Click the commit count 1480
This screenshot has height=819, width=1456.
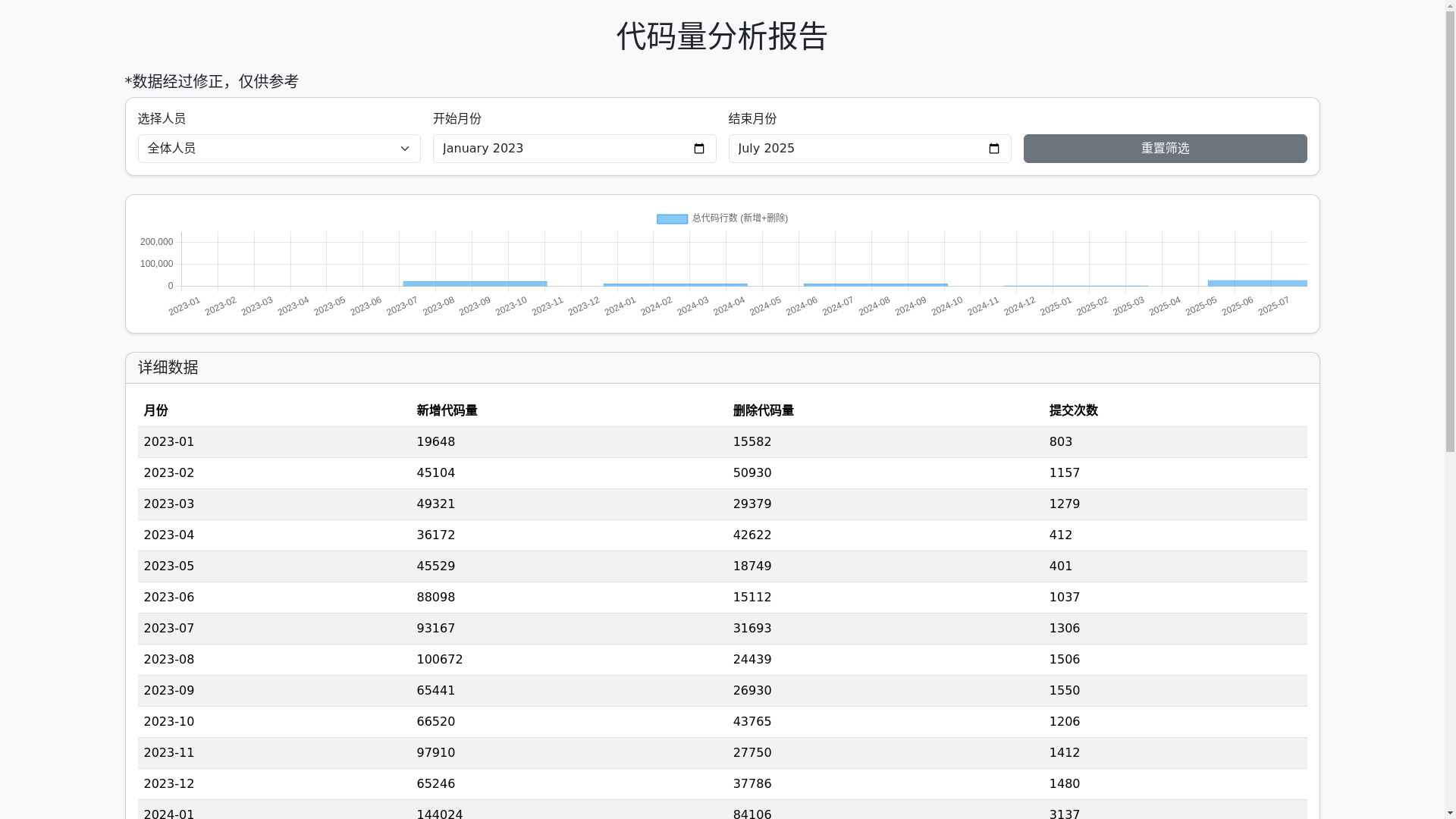[1064, 783]
